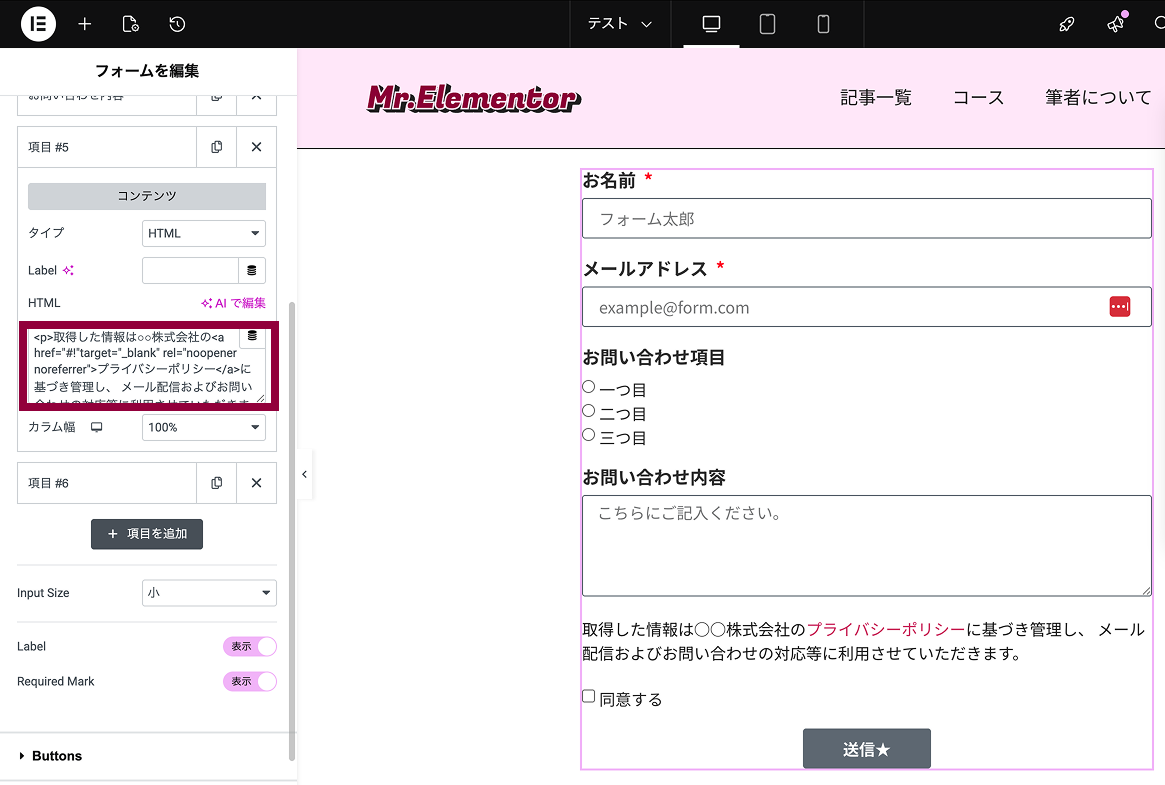Disable the Required Mark display toggle

(x=249, y=681)
